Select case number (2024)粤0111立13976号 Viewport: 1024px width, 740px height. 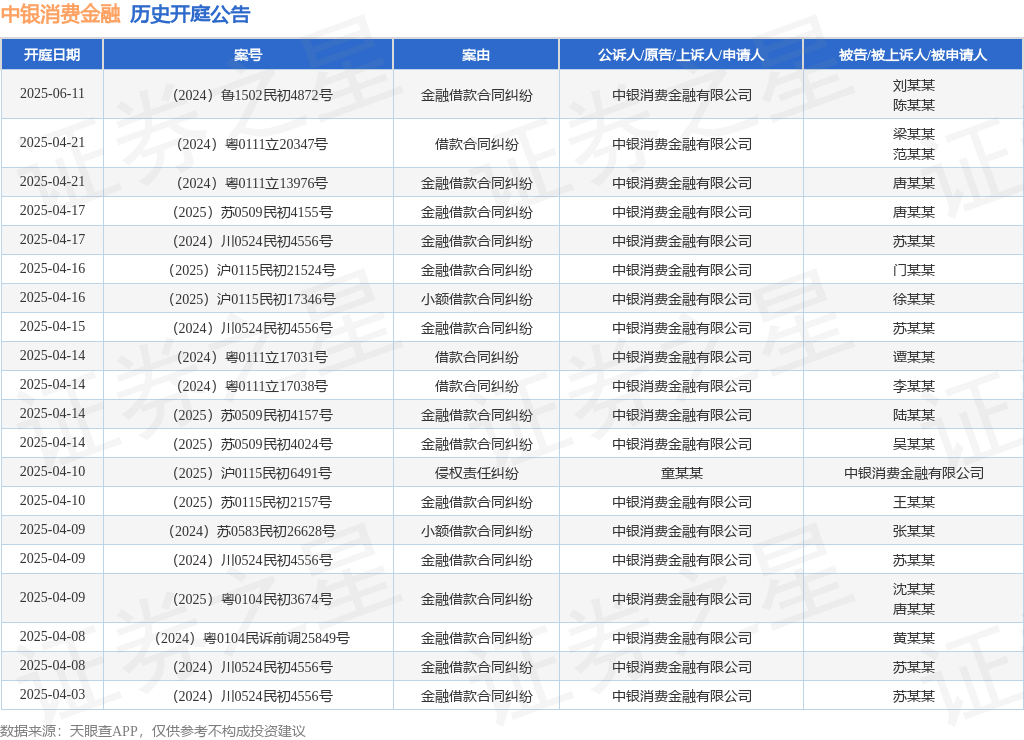(251, 184)
